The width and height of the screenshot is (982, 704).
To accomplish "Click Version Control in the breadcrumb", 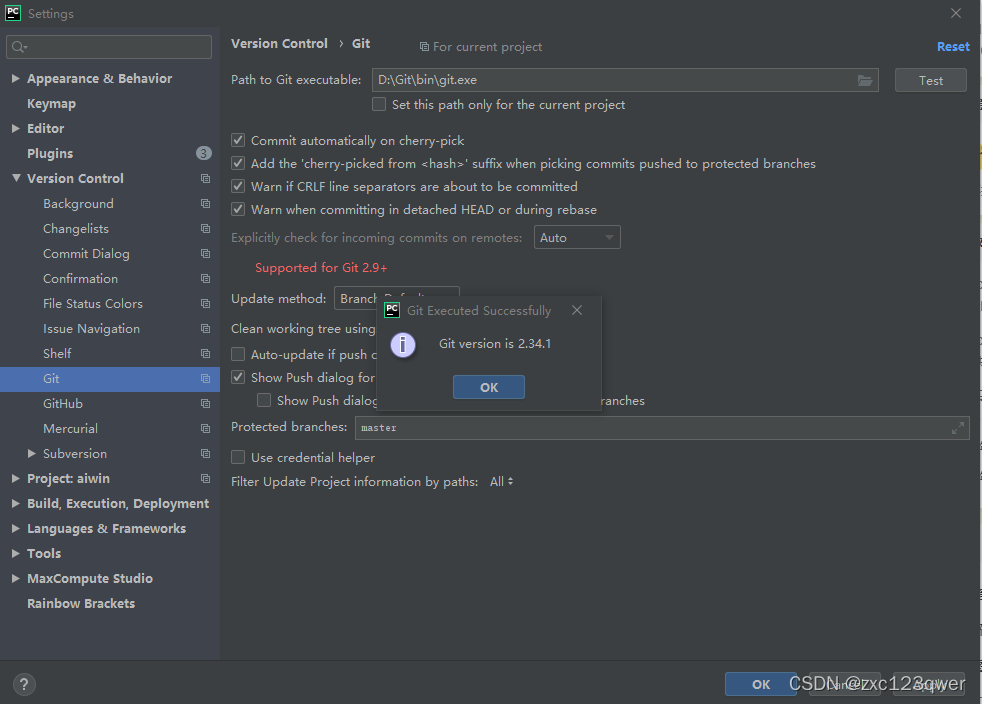I will (279, 44).
